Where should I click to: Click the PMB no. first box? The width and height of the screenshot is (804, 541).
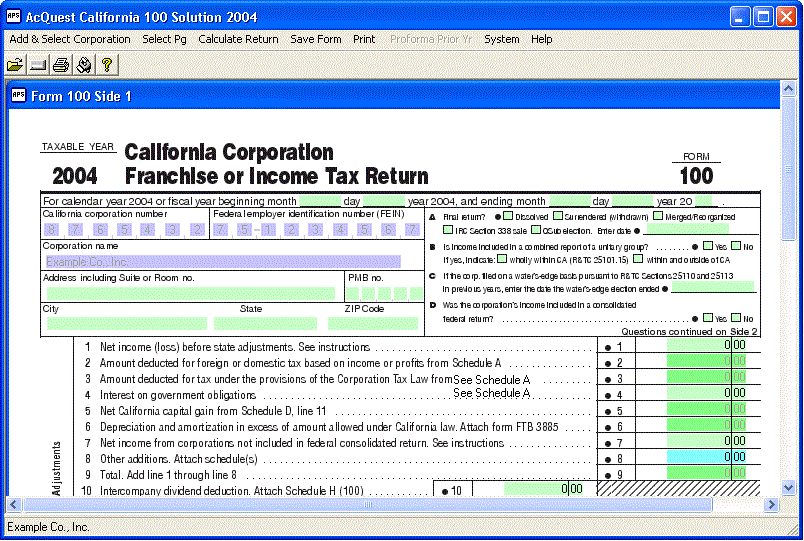[352, 293]
